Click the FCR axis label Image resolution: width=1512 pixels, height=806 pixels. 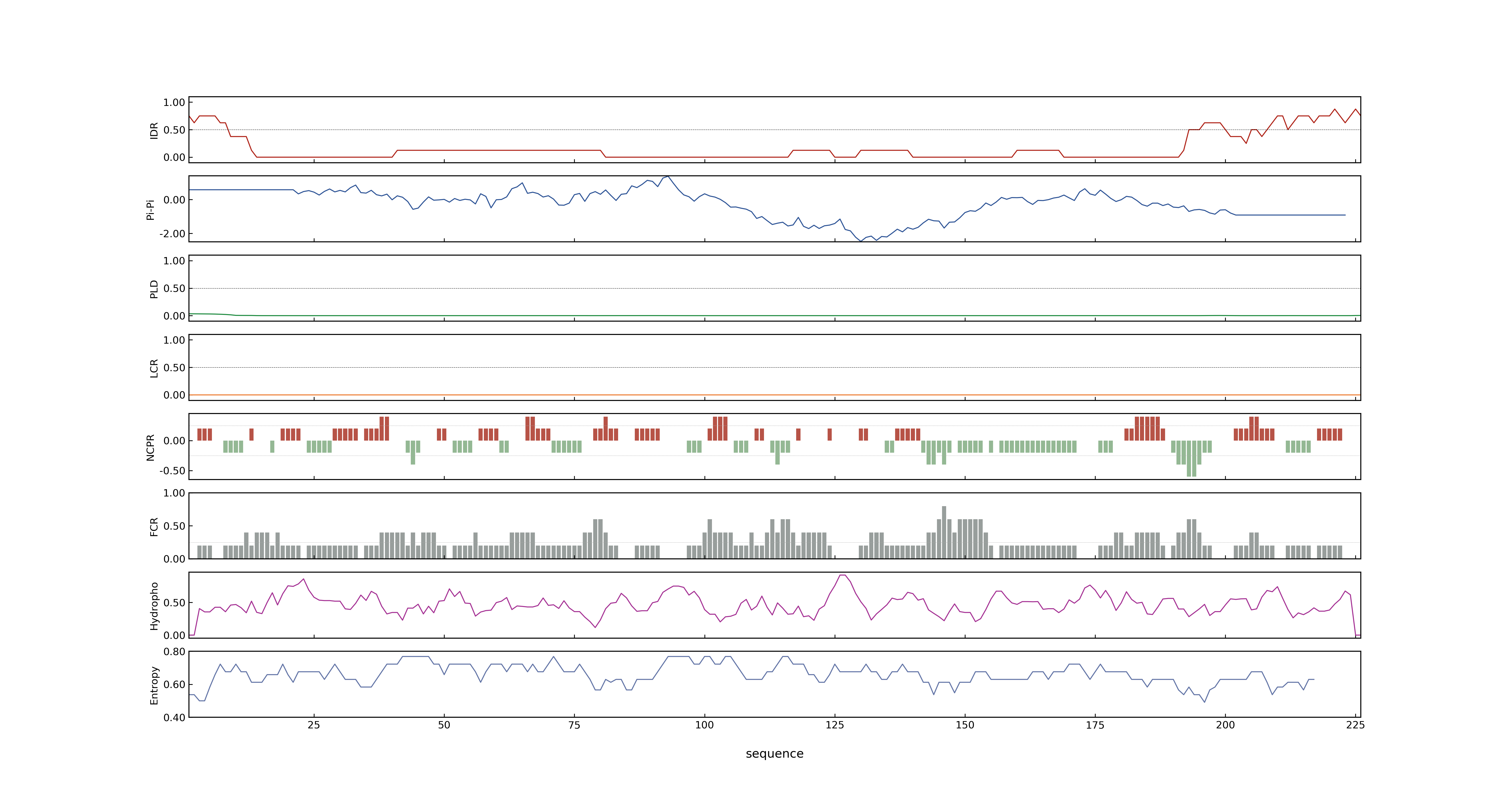[x=154, y=526]
